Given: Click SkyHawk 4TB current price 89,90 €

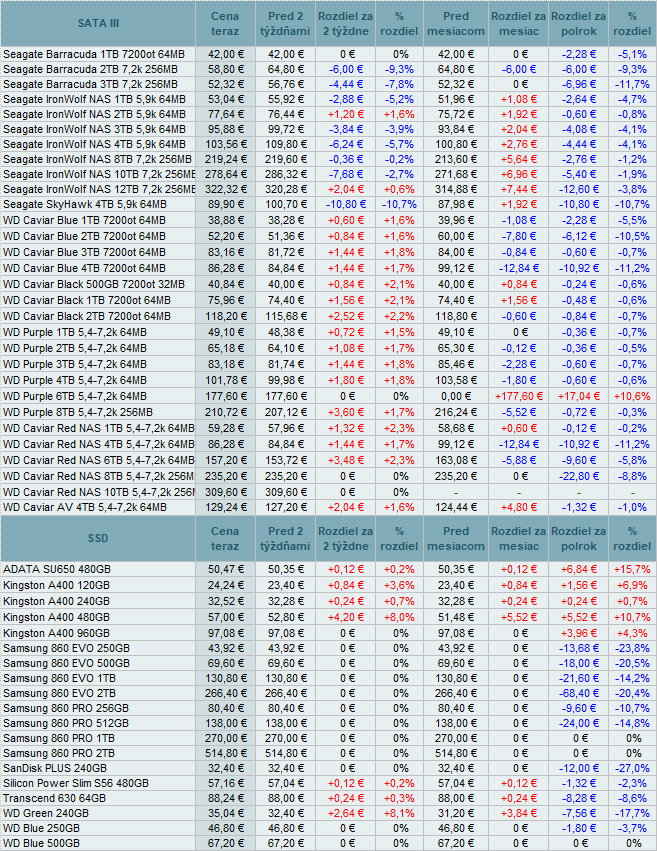Looking at the screenshot, I should click(226, 205).
